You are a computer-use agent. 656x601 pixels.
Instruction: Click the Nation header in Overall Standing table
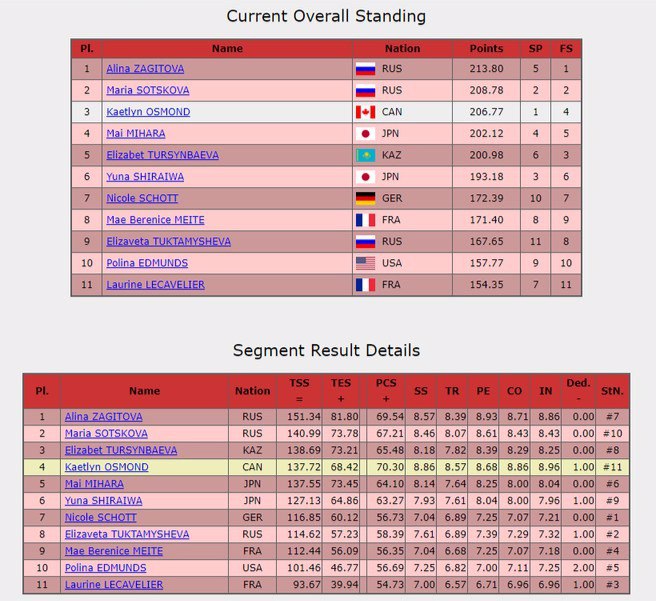[x=402, y=48]
